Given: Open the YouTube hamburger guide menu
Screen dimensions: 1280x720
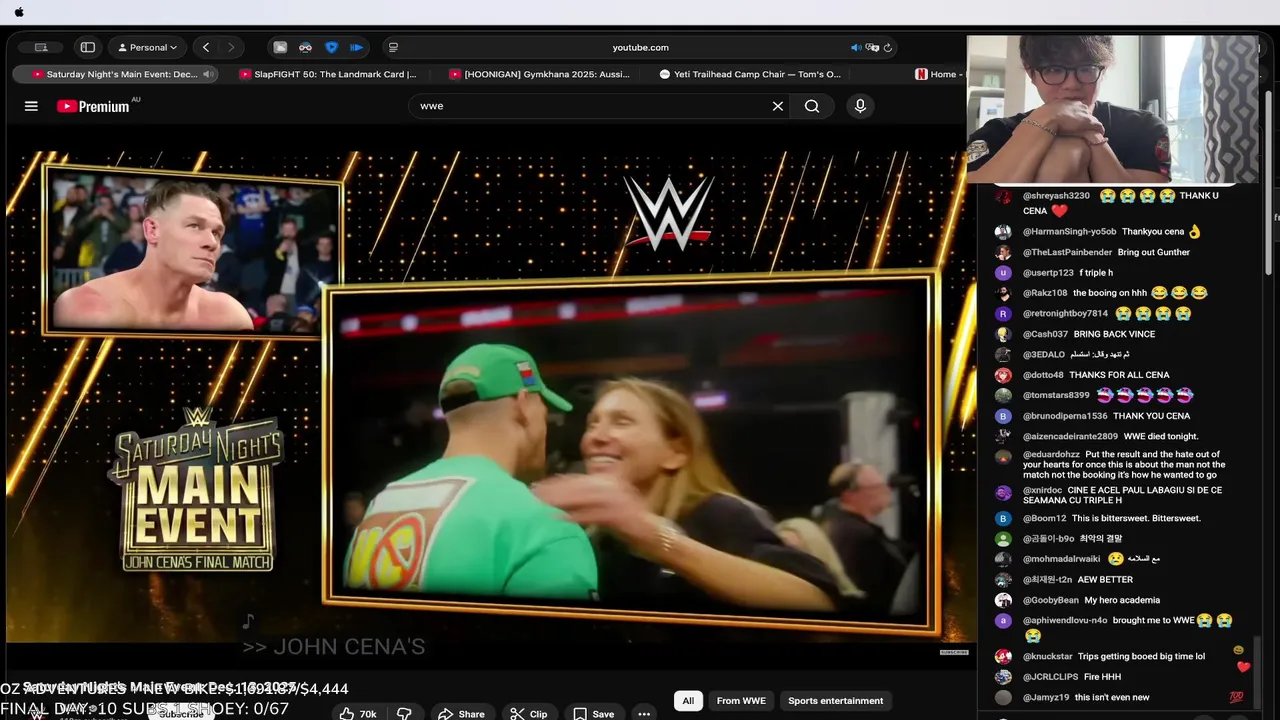Looking at the screenshot, I should click(x=31, y=106).
